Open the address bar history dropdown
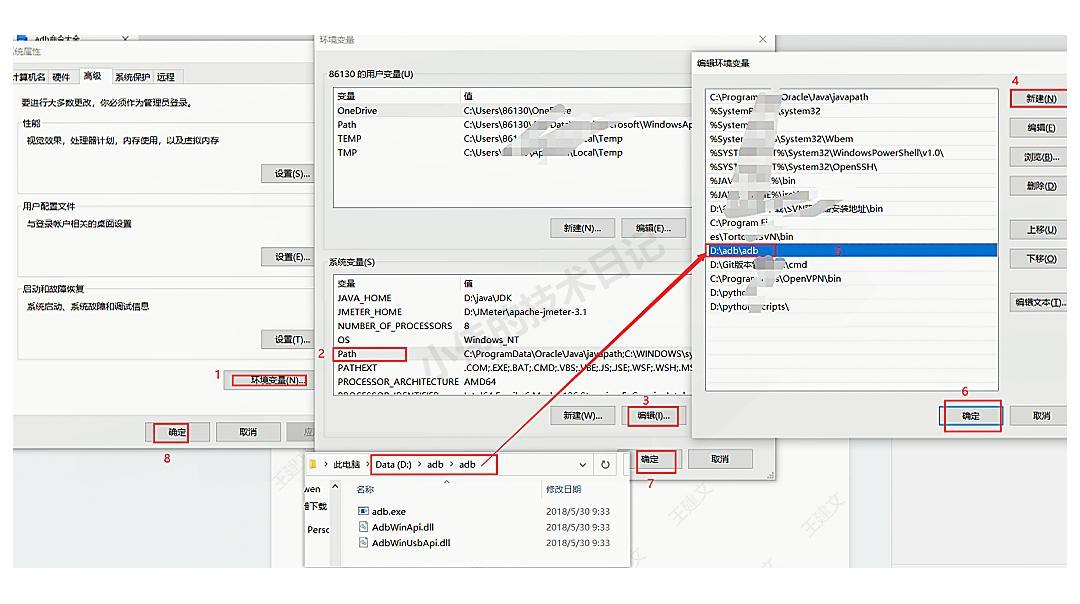Screen dimensions: 1080x604 pyautogui.click(x=583, y=465)
